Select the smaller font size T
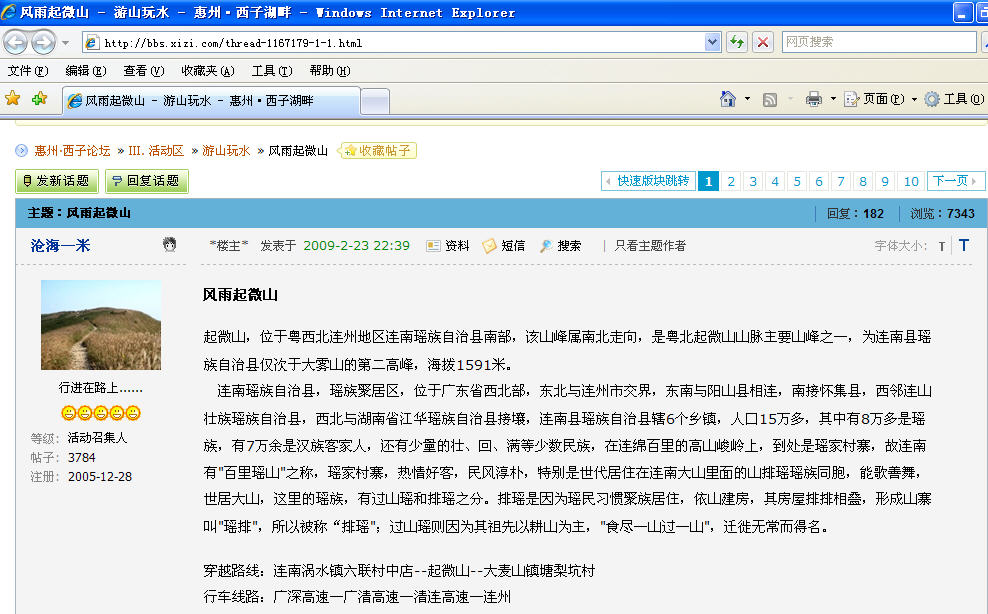This screenshot has height=614, width=988. coord(941,246)
